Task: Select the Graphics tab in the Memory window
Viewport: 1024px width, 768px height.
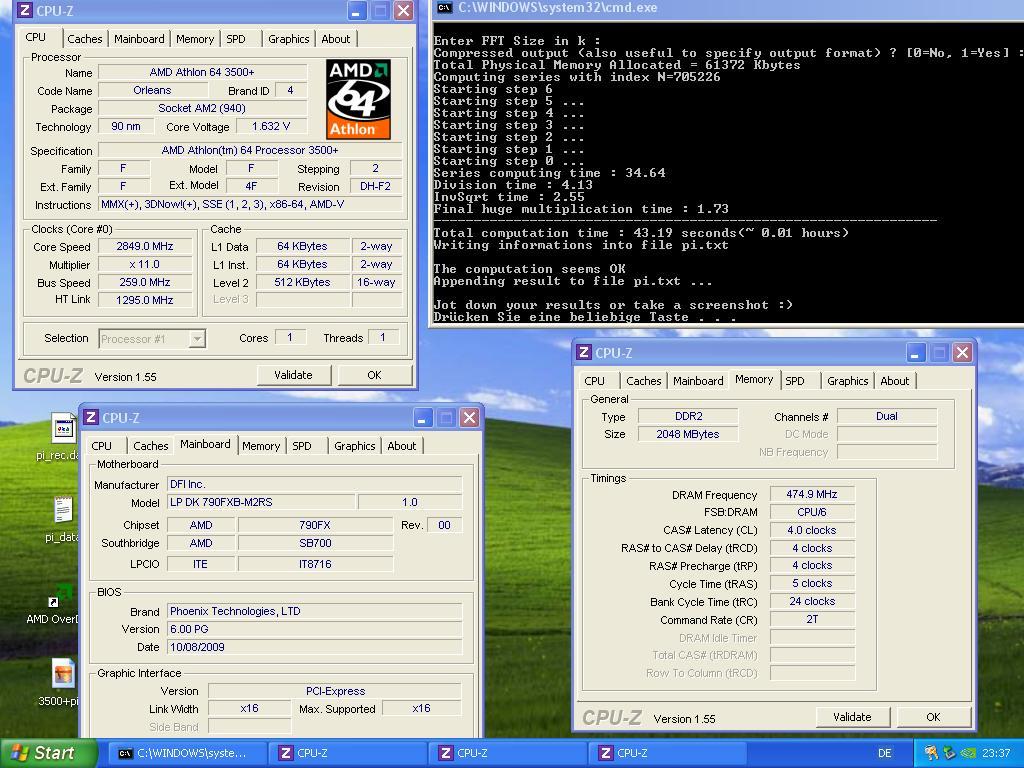Action: 848,381
